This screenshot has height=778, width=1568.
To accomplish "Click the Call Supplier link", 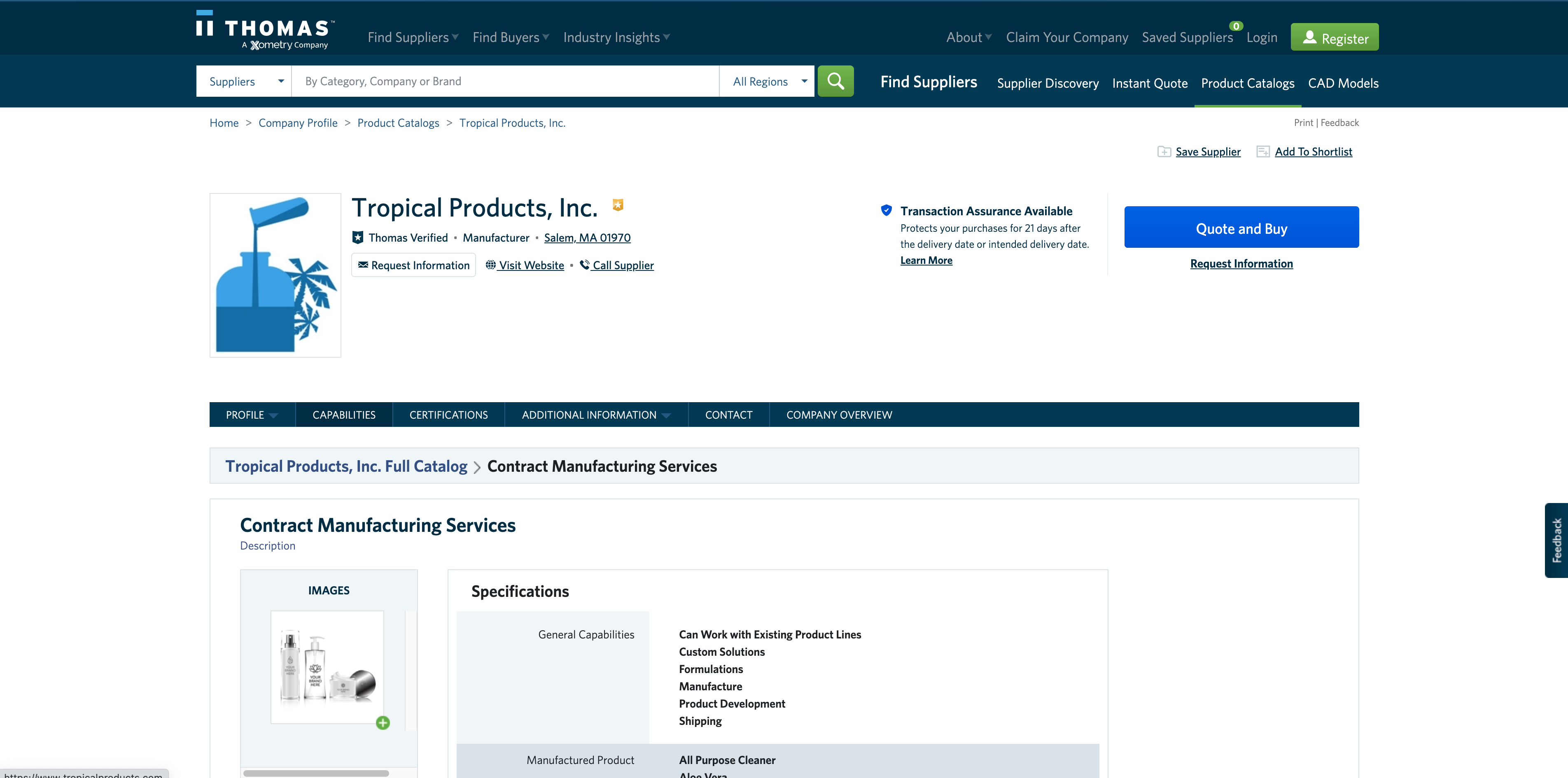I will point(623,265).
